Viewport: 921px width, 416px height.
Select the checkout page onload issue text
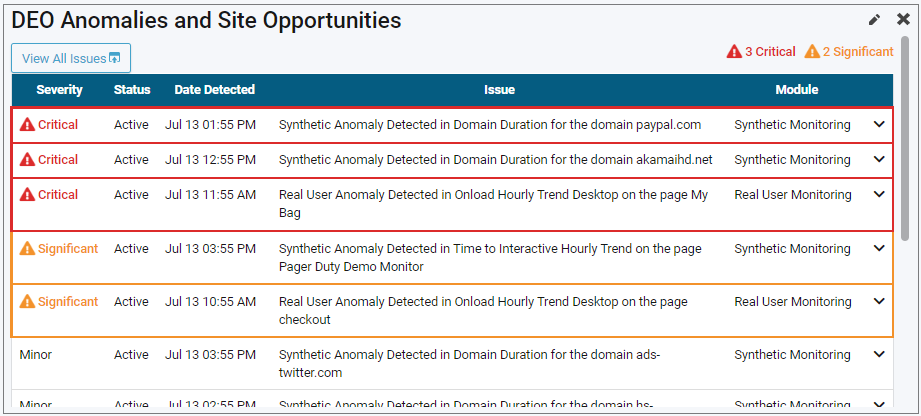[483, 310]
